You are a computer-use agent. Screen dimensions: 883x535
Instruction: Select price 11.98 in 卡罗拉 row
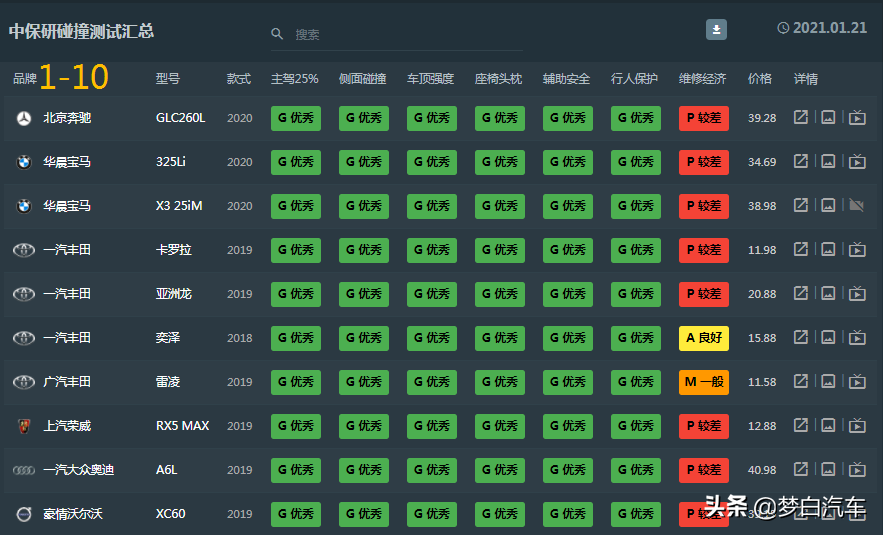[x=762, y=250]
